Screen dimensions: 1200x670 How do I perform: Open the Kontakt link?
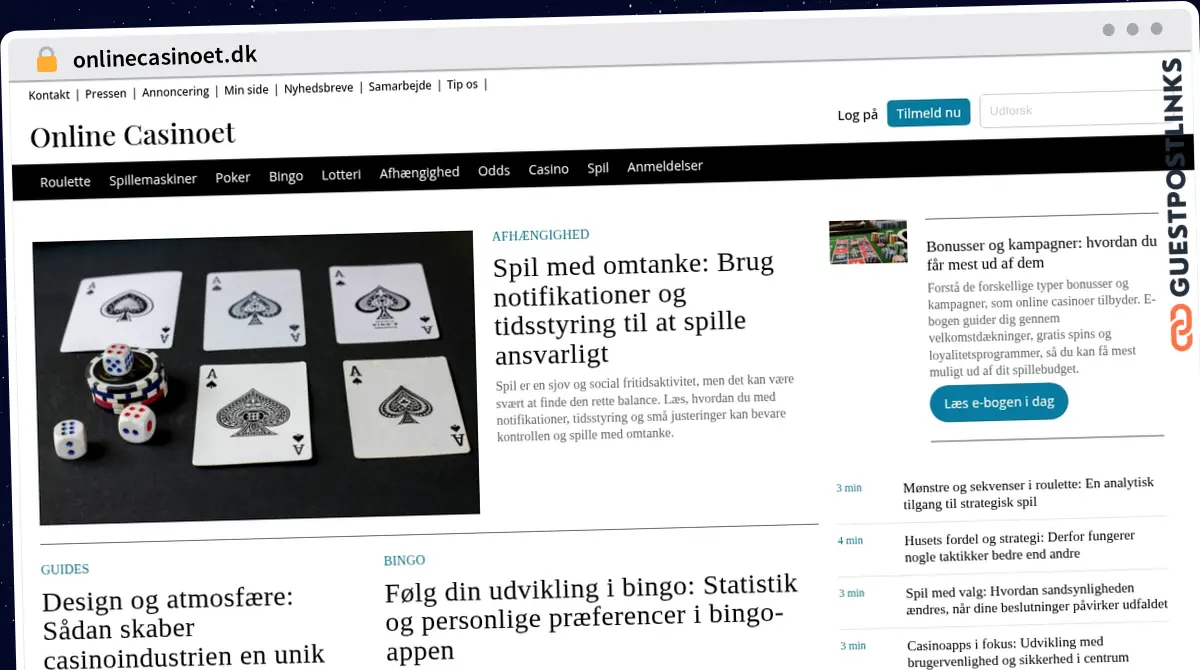(x=49, y=95)
